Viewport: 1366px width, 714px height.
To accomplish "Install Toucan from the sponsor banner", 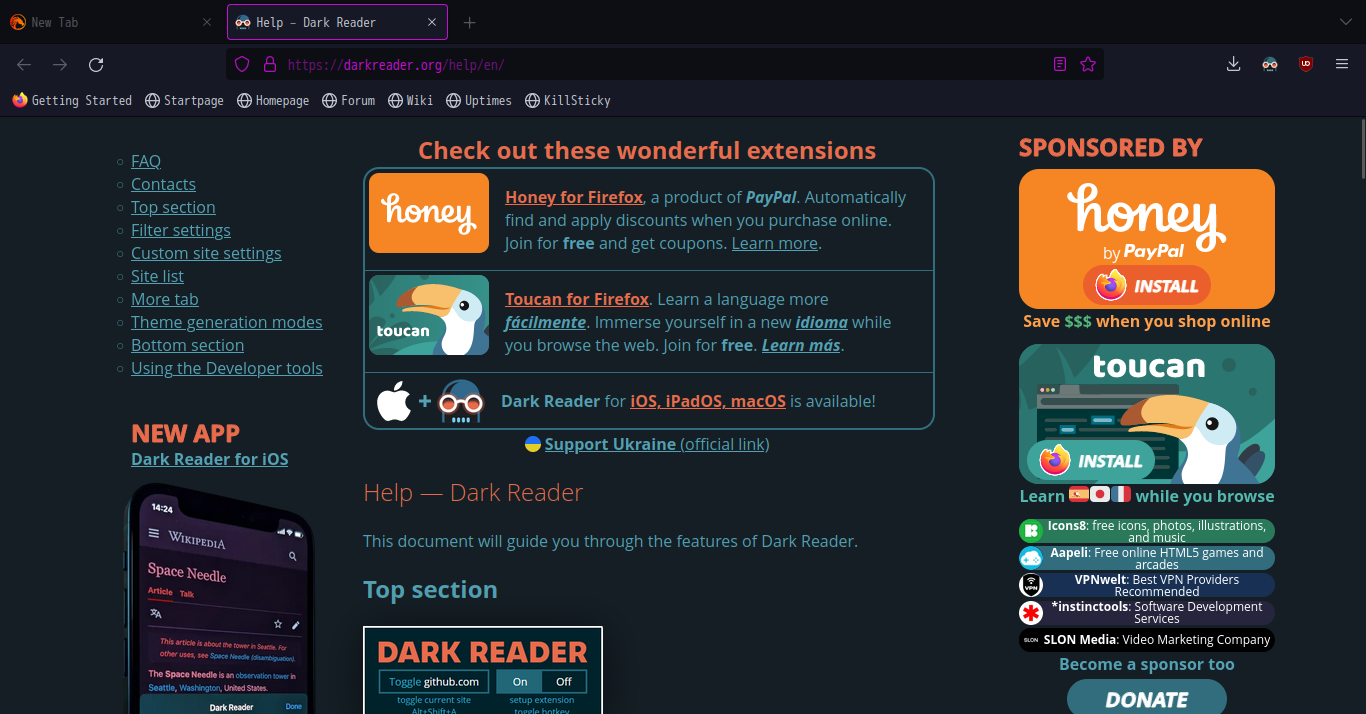I will [x=1091, y=461].
